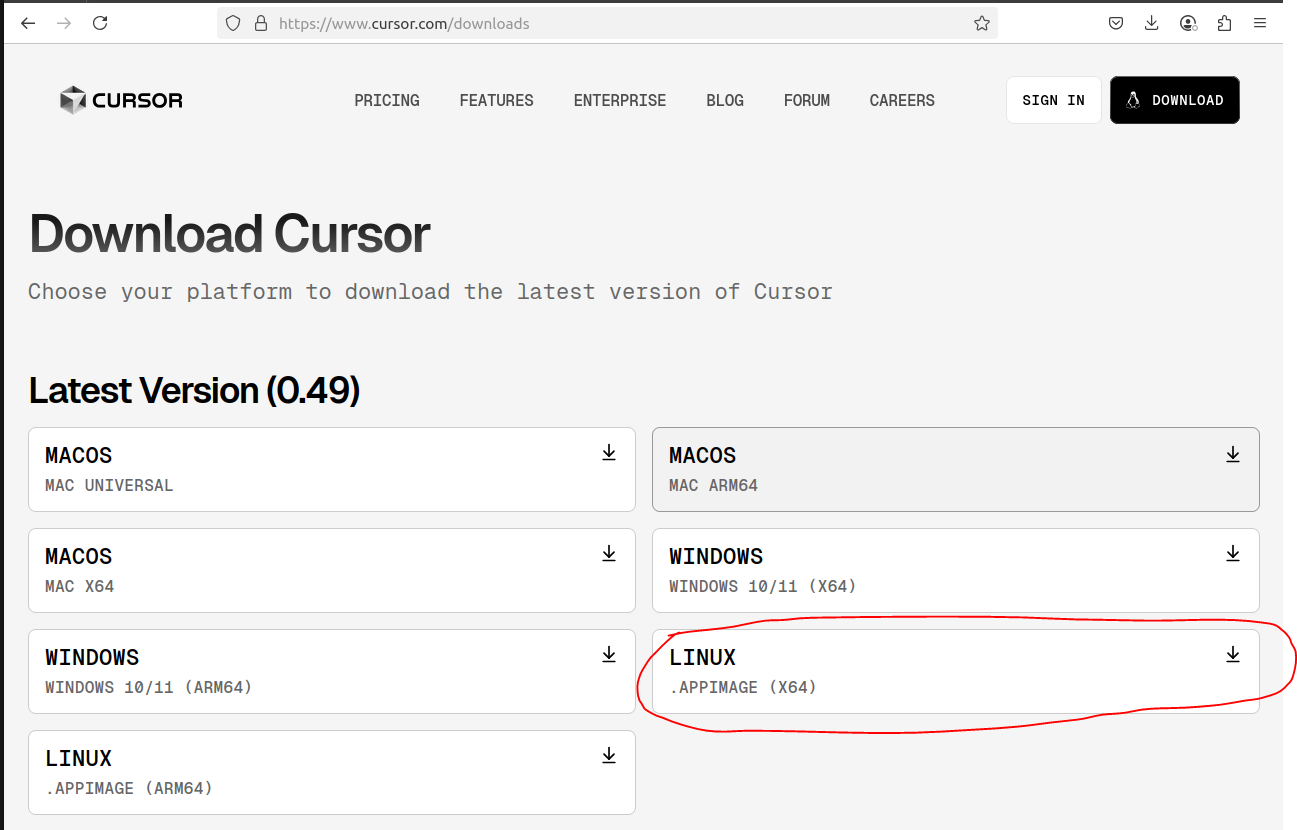
Task: Click the 'WINDOWS 10/11 (ARM64)' label
Action: pos(149,687)
